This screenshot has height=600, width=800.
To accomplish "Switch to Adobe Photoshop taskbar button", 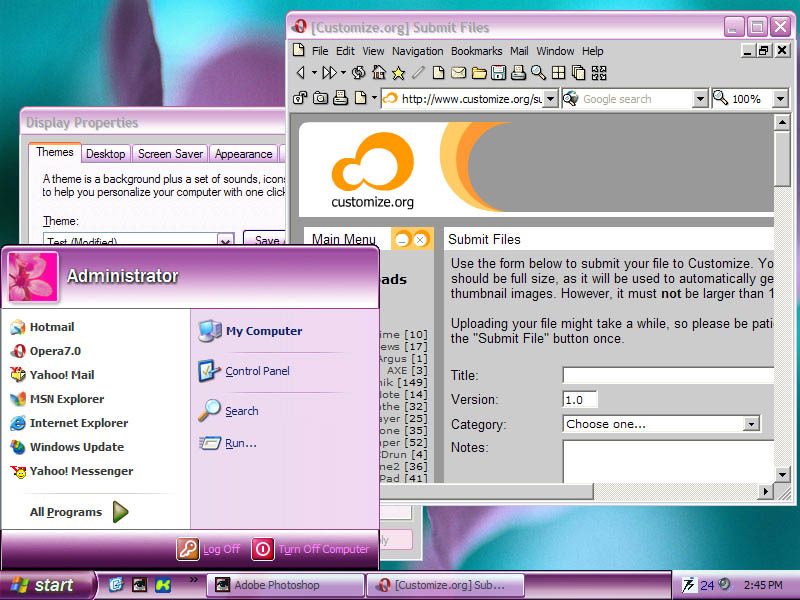I will (x=286, y=585).
